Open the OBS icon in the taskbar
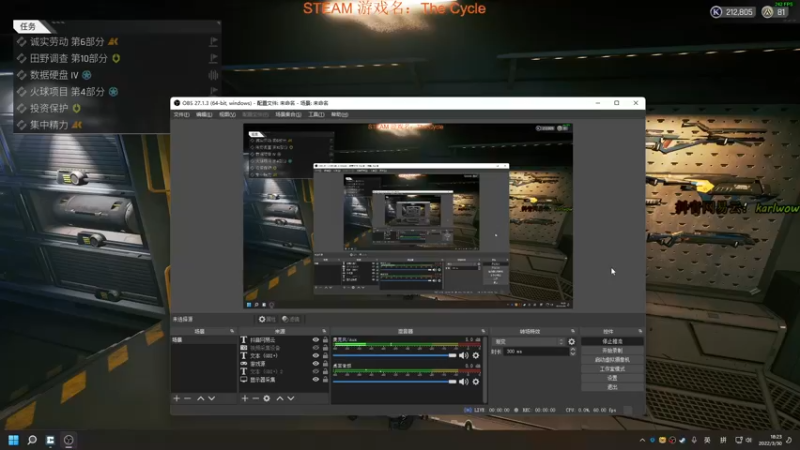This screenshot has width=800, height=450. click(69, 440)
